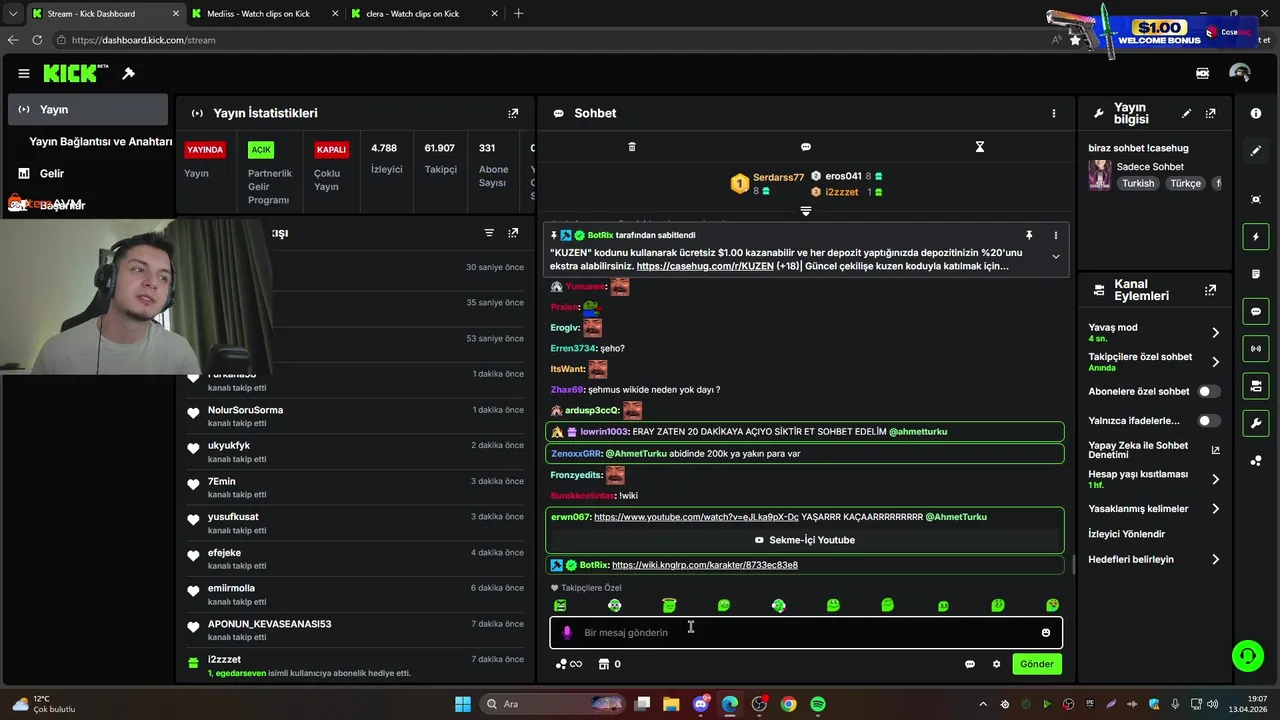Viewport: 1280px width, 720px height.
Task: Expand Yavaş mod settings
Action: pyautogui.click(x=1215, y=332)
